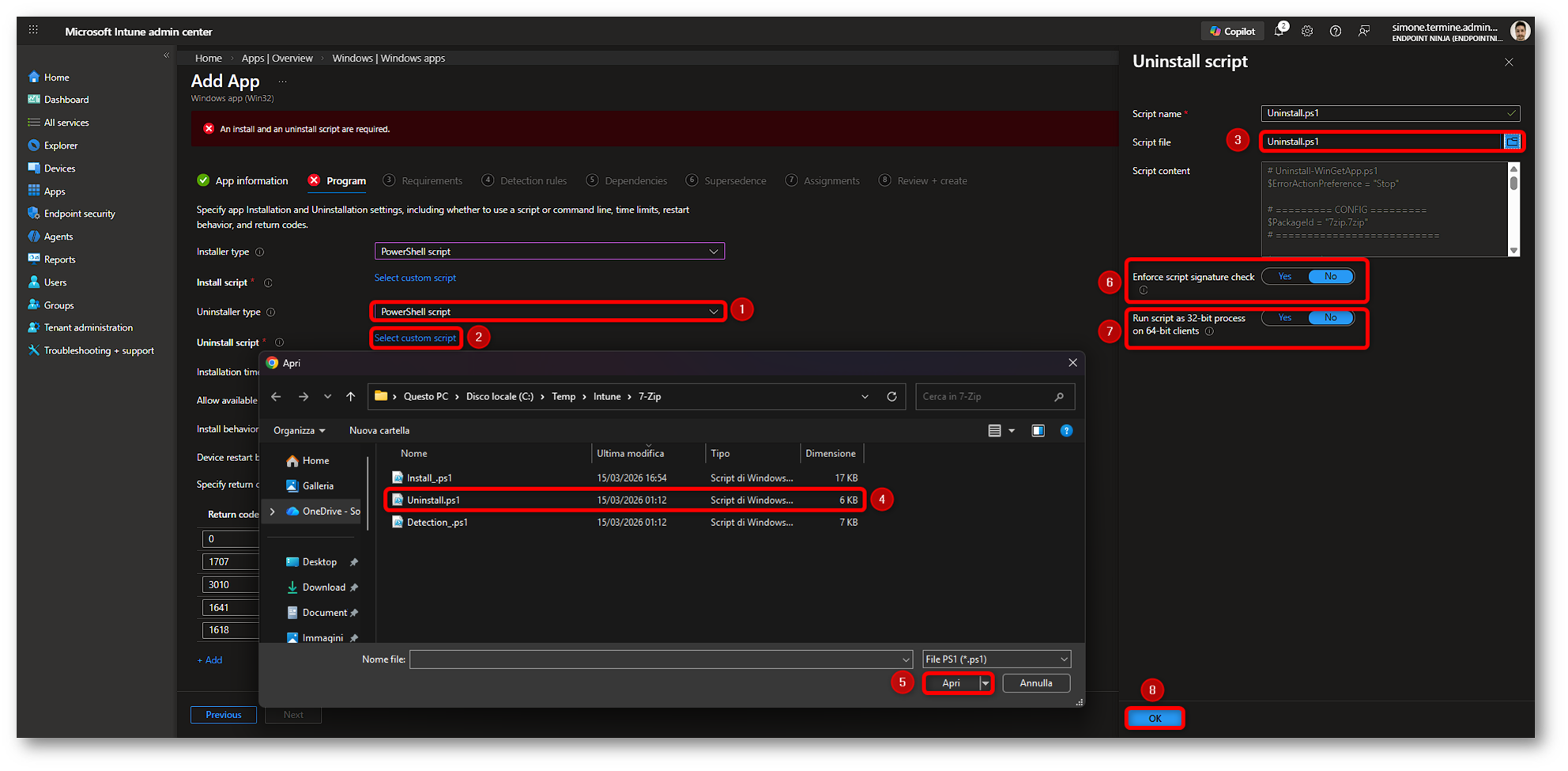The image size is (1568, 771).
Task: Click the Copilot button
Action: pyautogui.click(x=1232, y=32)
